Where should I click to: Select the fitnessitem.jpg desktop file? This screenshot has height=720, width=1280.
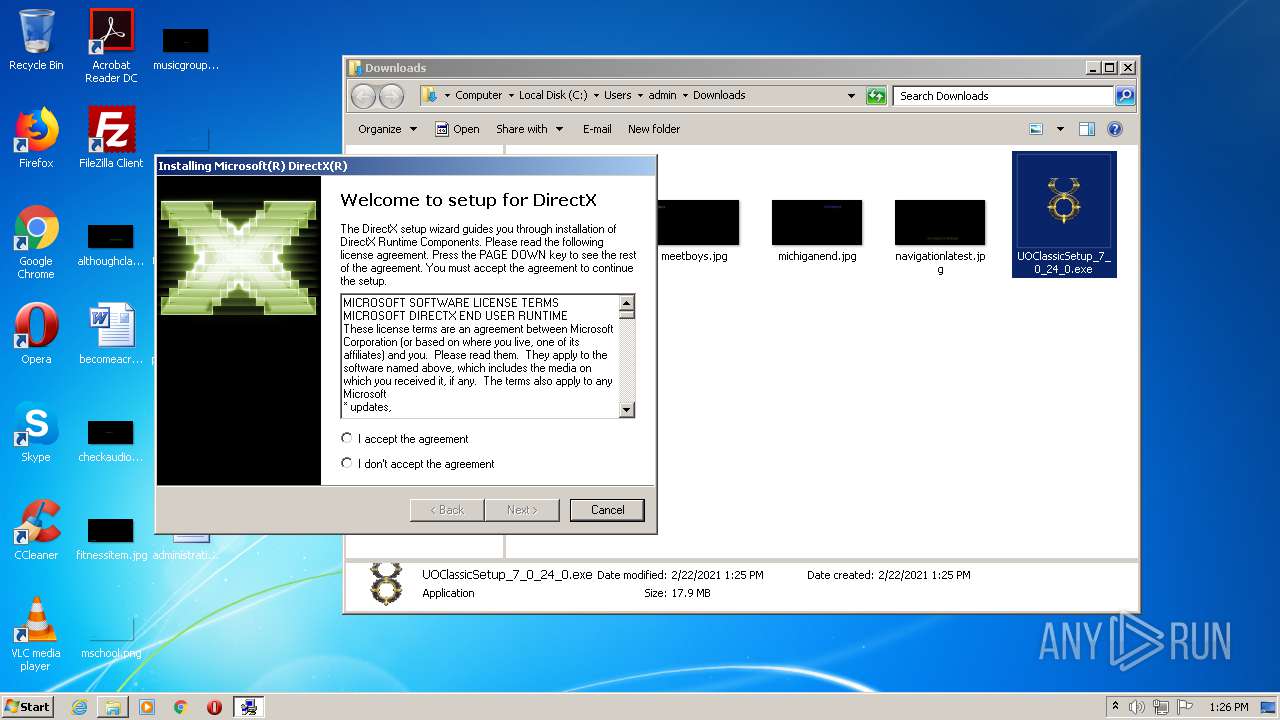tap(111, 538)
